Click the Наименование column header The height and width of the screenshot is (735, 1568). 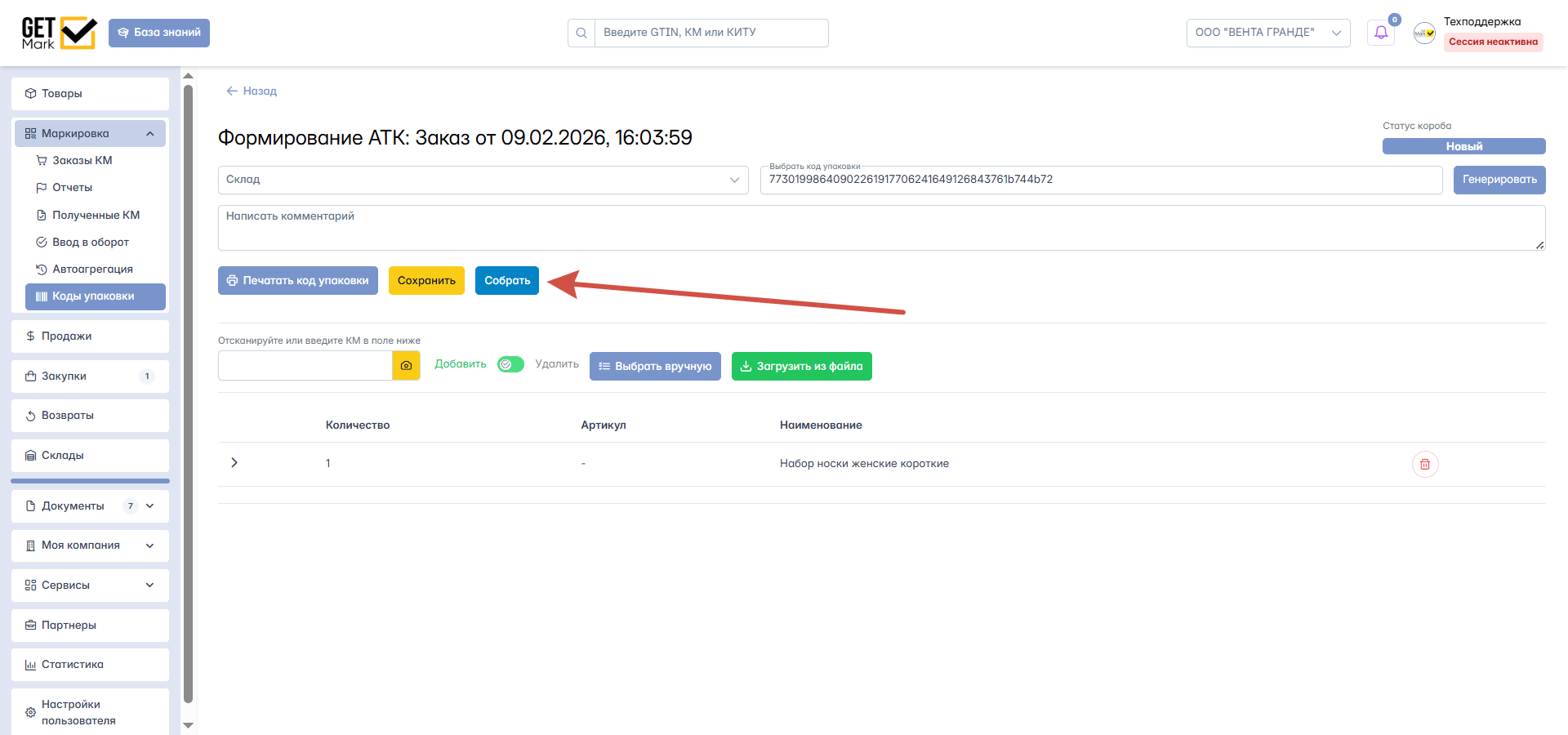click(x=821, y=425)
